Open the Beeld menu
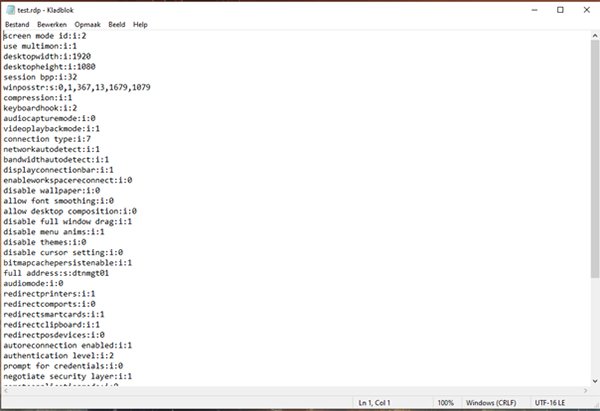600x411 pixels. 116,24
